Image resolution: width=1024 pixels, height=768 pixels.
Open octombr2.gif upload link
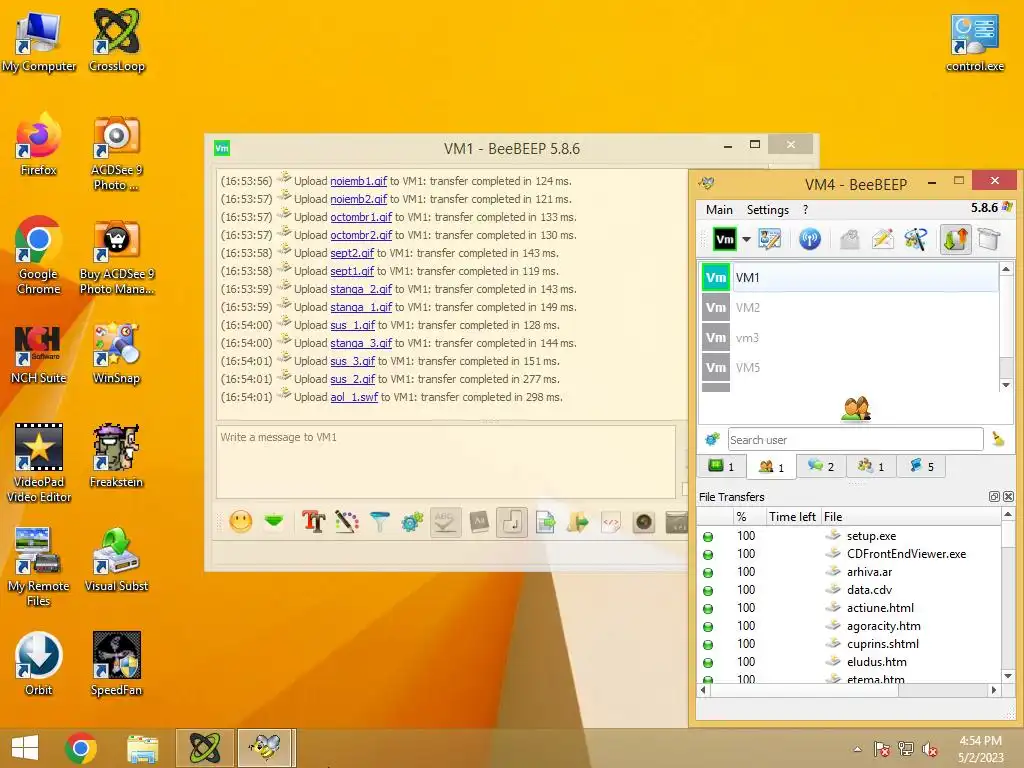tap(361, 235)
